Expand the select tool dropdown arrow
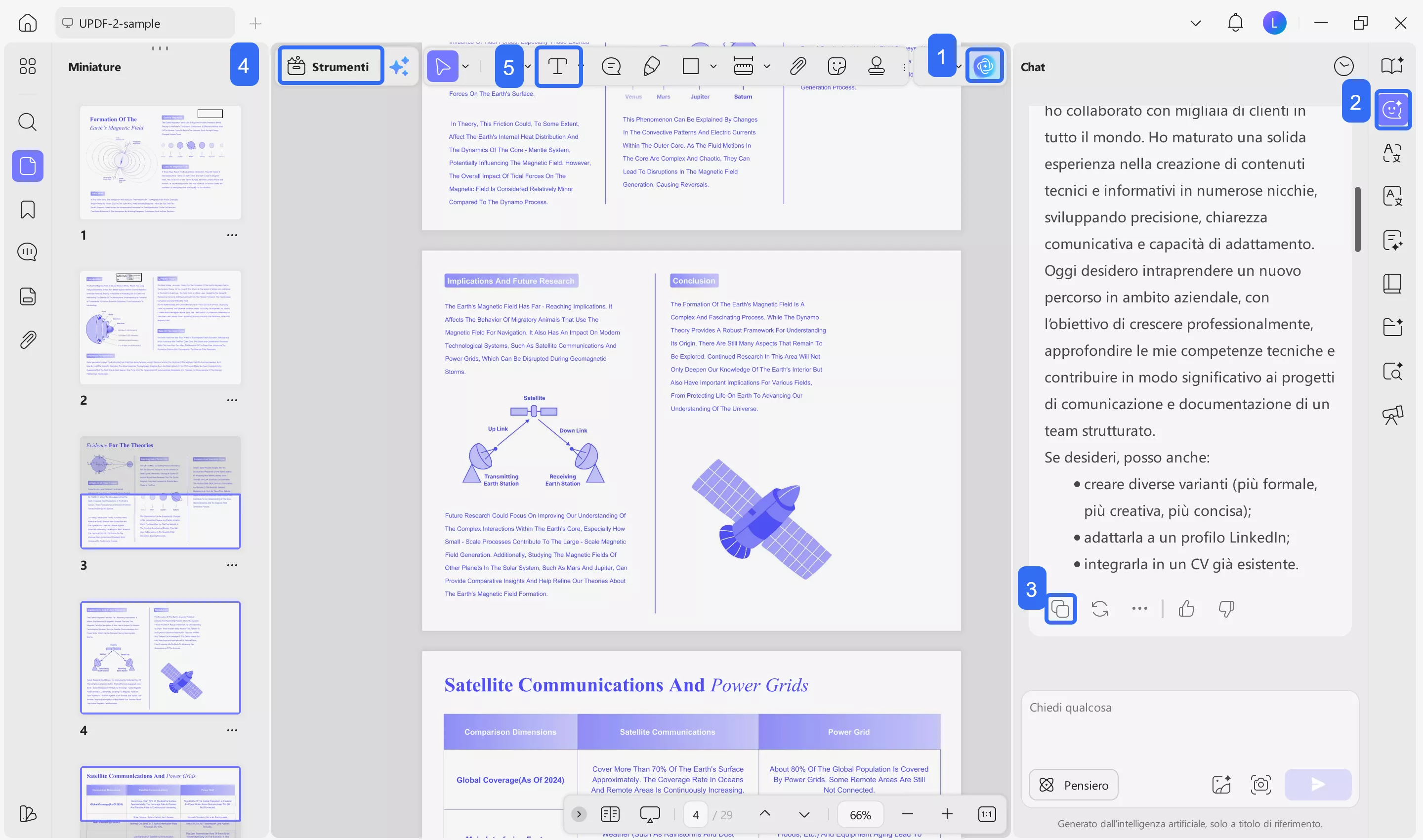 point(465,66)
